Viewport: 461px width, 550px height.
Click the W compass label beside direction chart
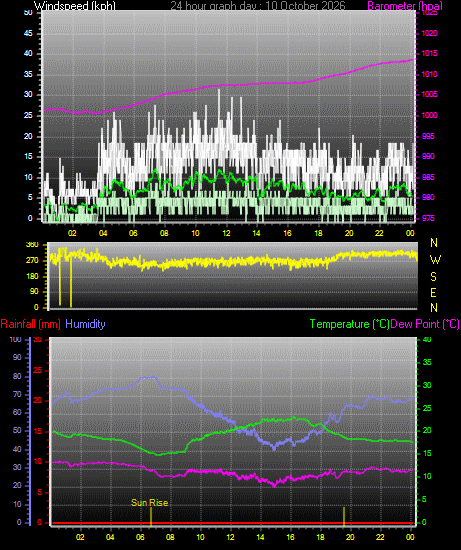pos(435,260)
